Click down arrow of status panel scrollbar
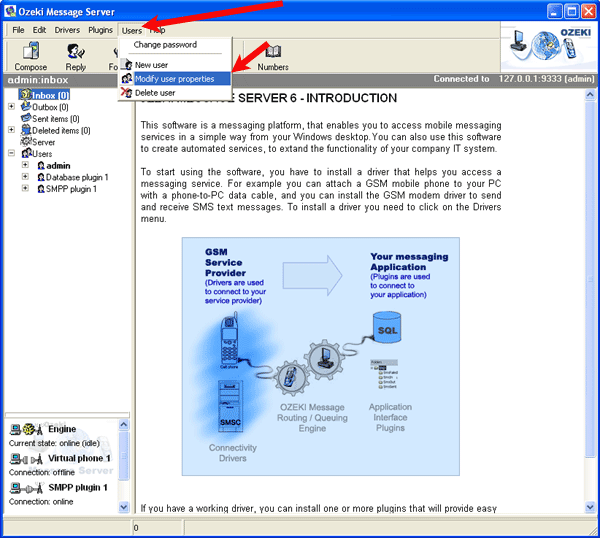Image resolution: width=600 pixels, height=538 pixels. (x=124, y=507)
